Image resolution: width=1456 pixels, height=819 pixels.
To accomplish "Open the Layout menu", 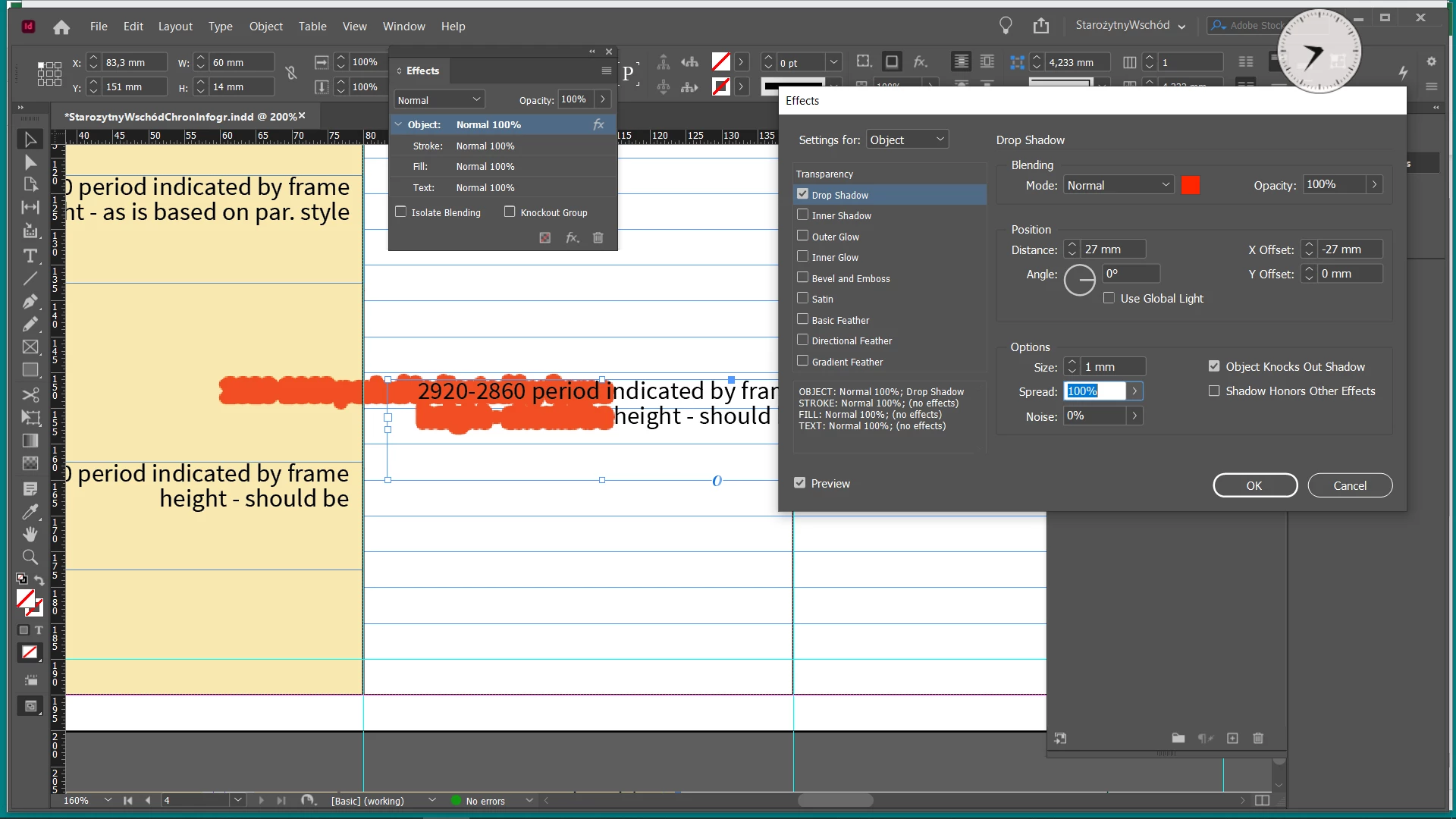I will 175,27.
